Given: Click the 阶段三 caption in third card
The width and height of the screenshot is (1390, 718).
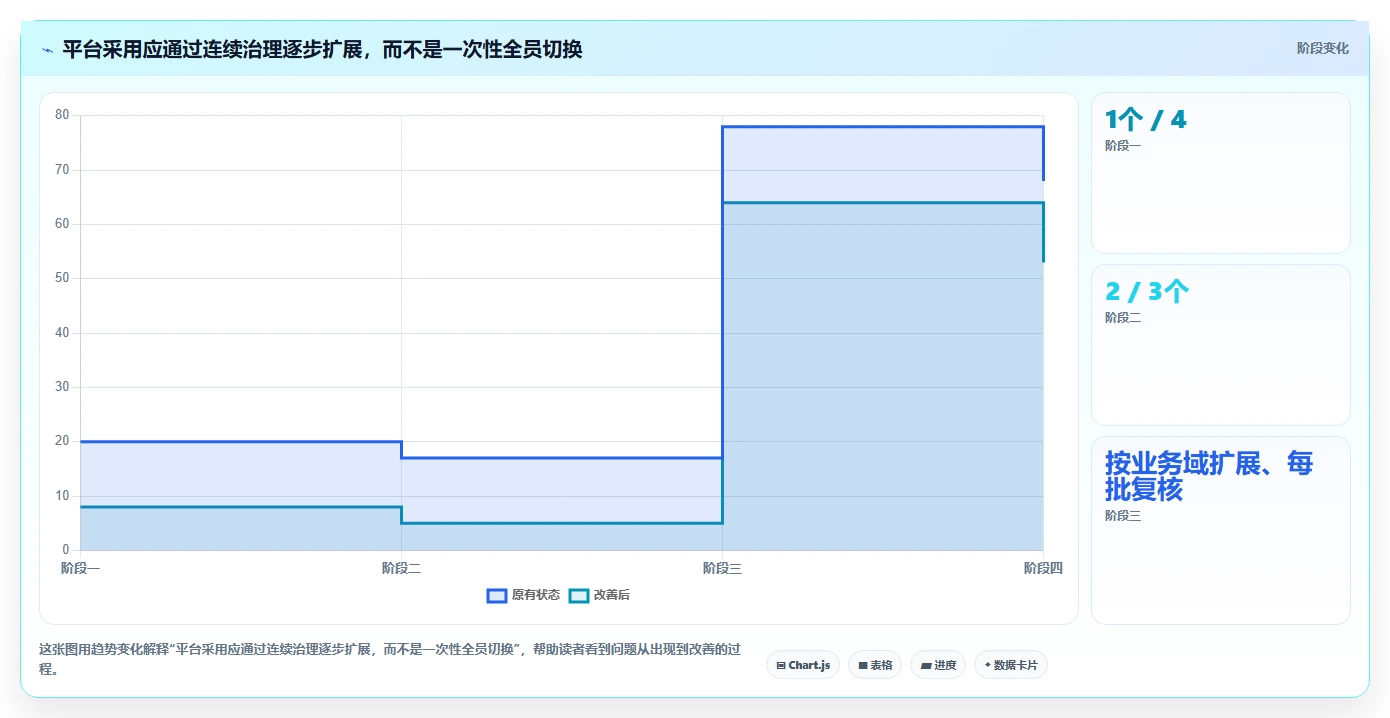Looking at the screenshot, I should 1123,516.
